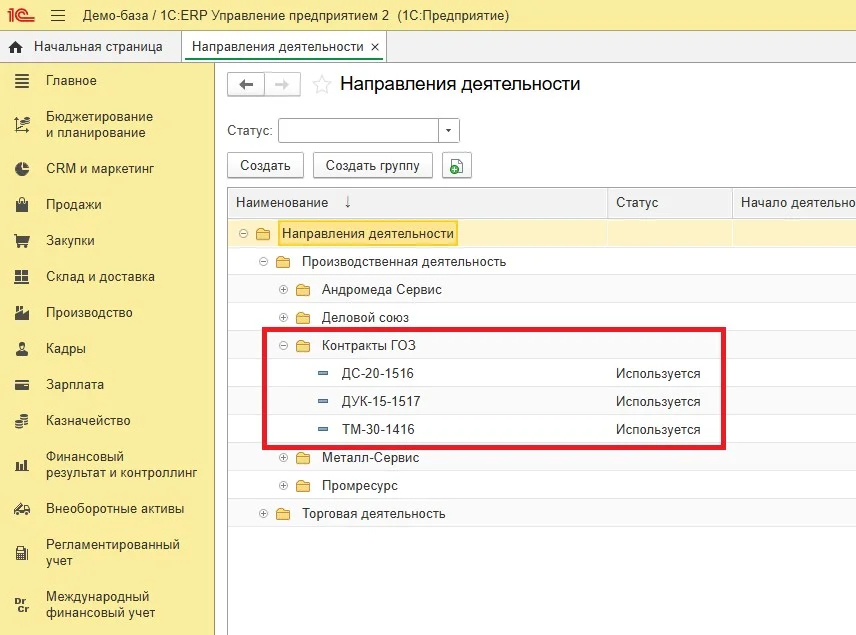The width and height of the screenshot is (856, 635).
Task: Add page to favorites with star icon
Action: 322,85
